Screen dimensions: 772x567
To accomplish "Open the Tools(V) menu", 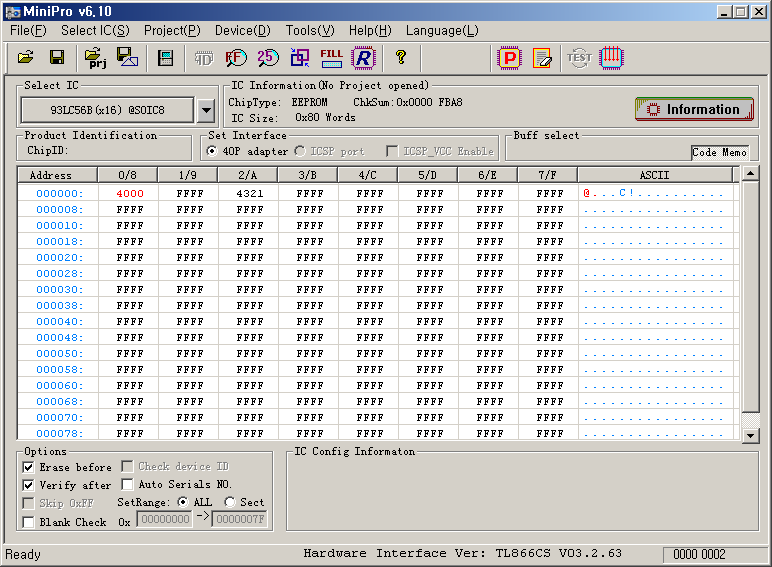I will pos(310,31).
